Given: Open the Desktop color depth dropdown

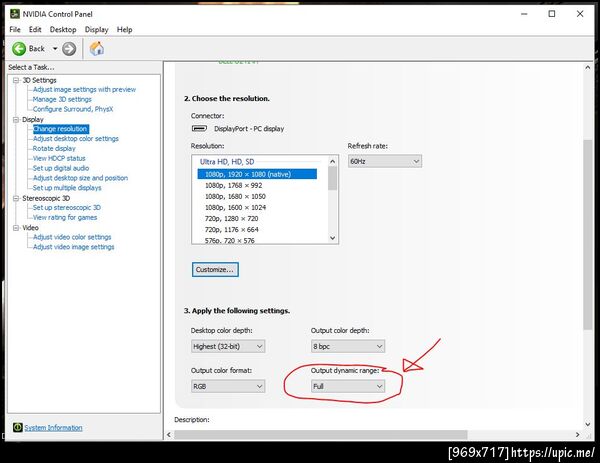Looking at the screenshot, I should [228, 347].
